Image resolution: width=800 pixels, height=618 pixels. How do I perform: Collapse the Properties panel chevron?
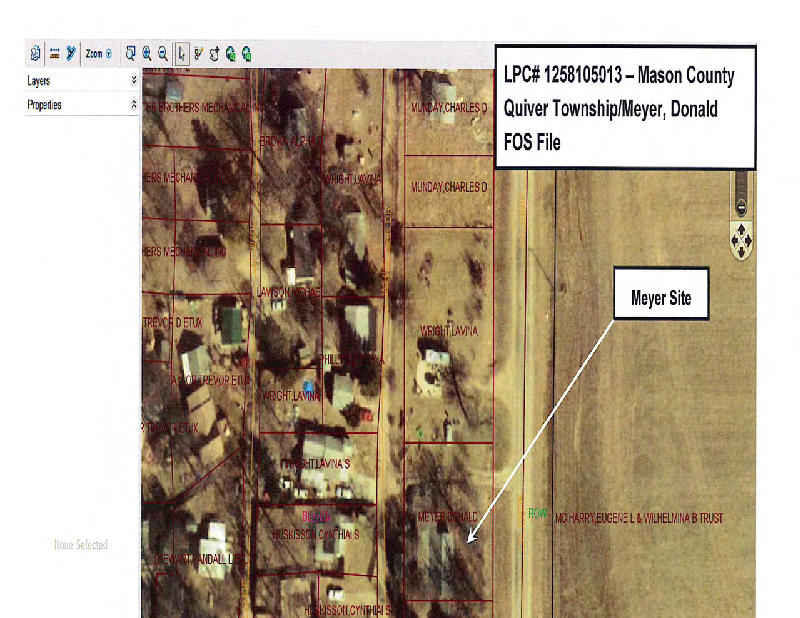133,104
